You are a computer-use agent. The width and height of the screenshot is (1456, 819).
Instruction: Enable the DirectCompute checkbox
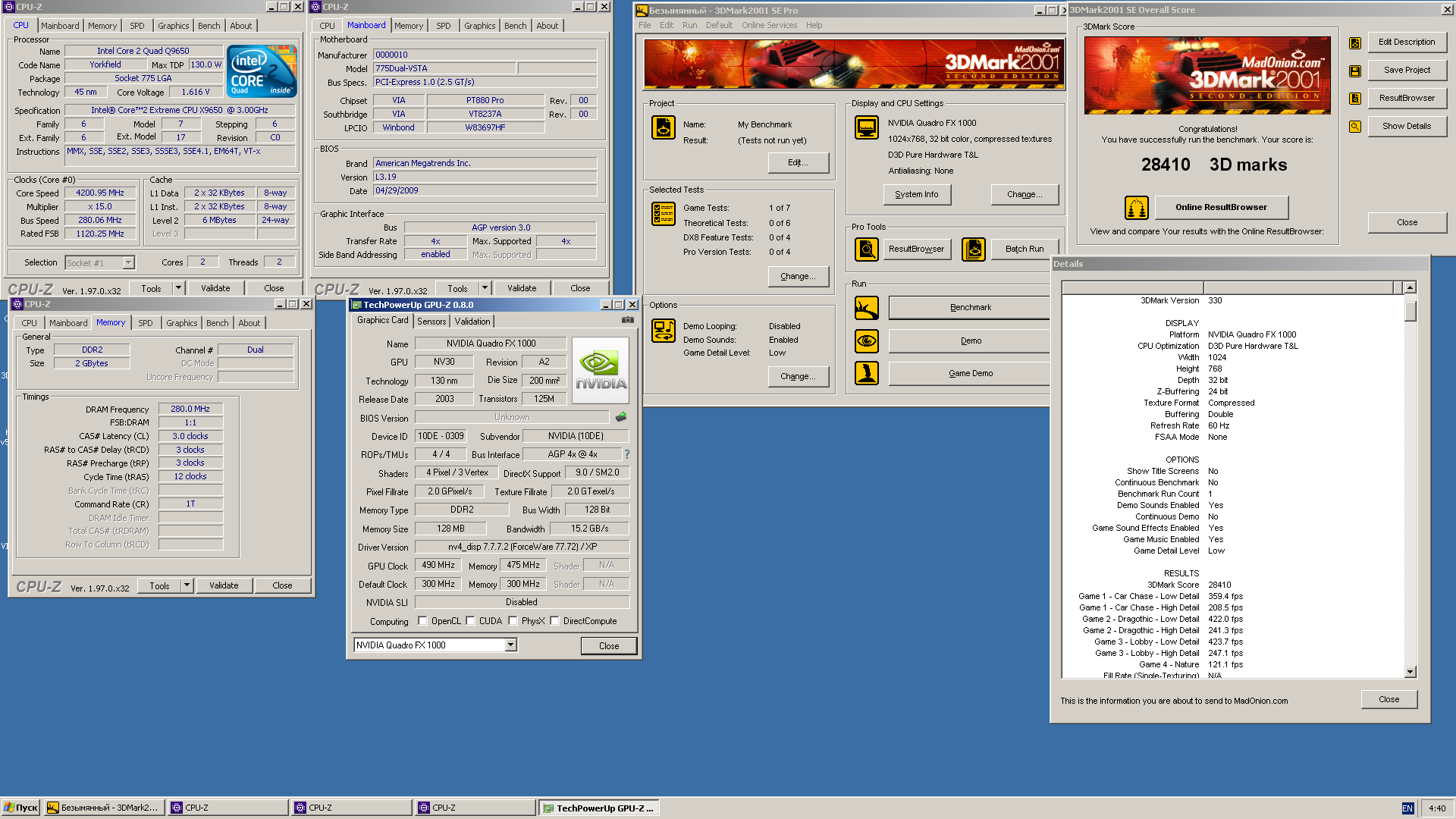point(554,621)
